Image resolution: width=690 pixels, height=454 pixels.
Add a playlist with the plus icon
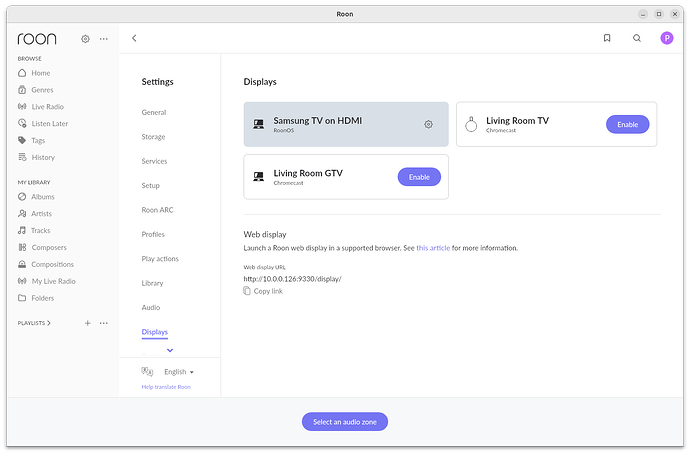88,323
